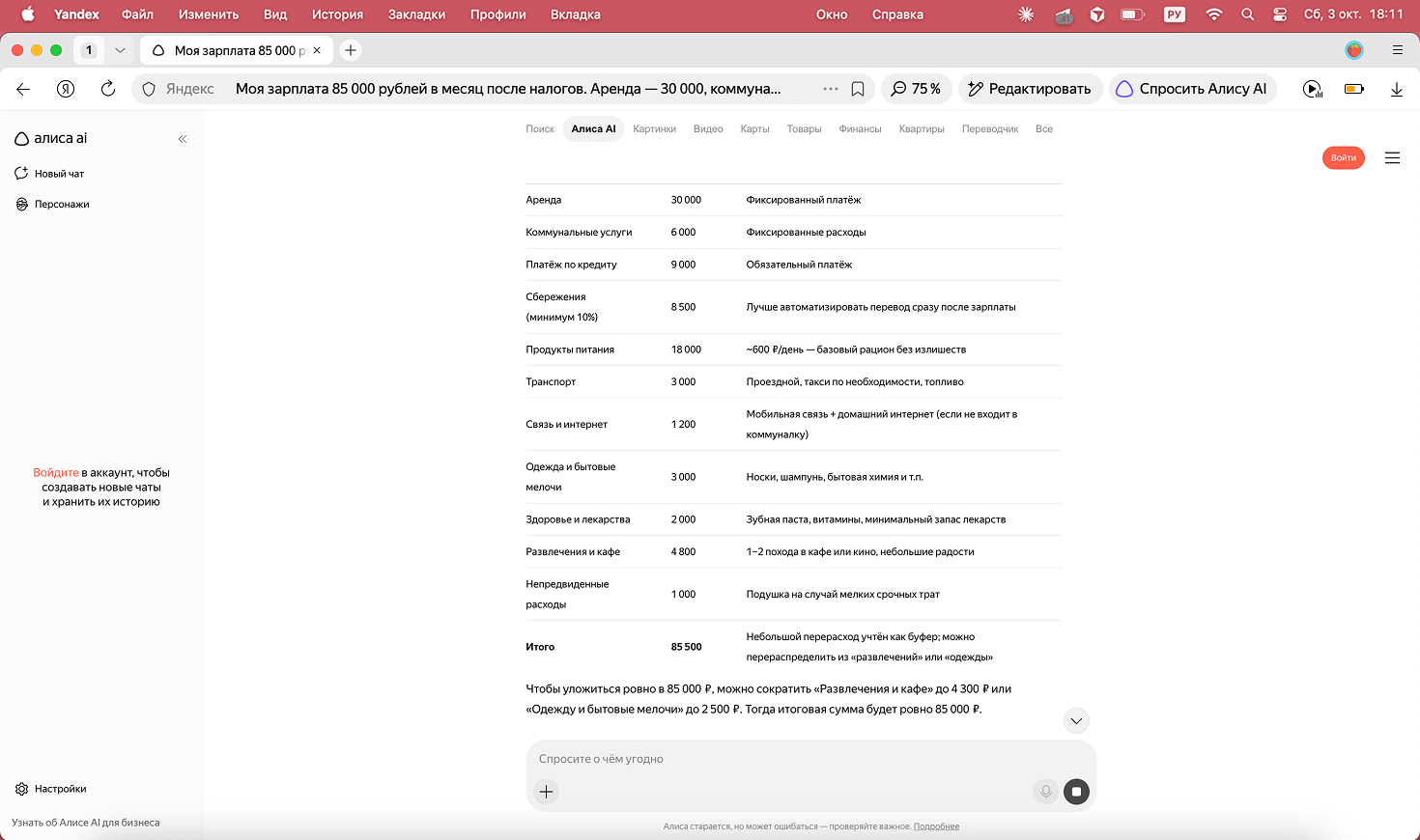Image resolution: width=1420 pixels, height=840 pixels.
Task: Open the downloads arrow icon
Action: (x=1397, y=89)
